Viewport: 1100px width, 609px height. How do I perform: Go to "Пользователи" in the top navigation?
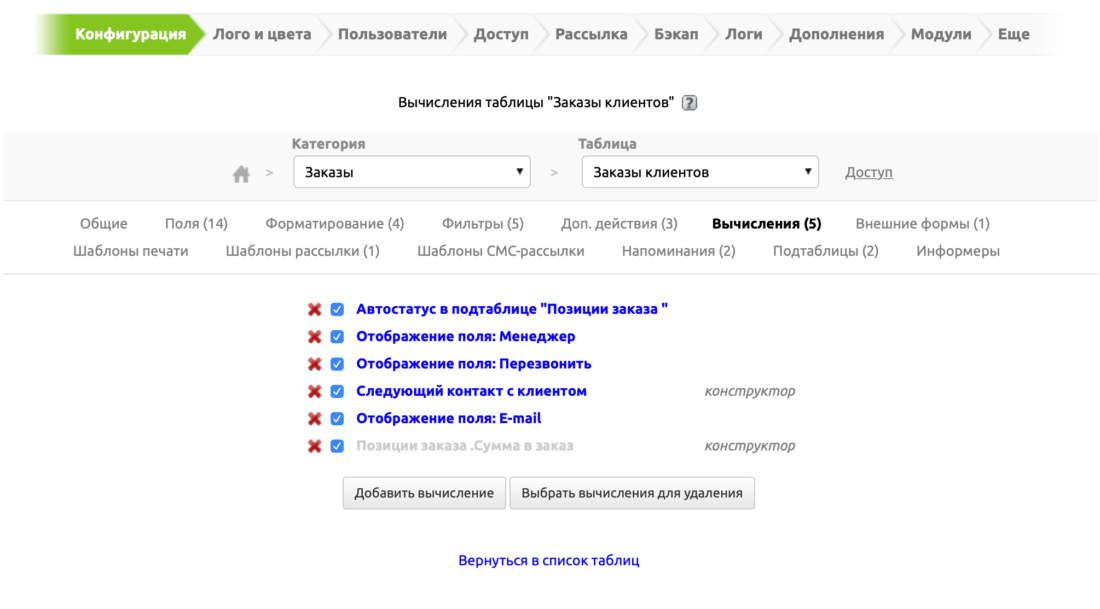[392, 34]
